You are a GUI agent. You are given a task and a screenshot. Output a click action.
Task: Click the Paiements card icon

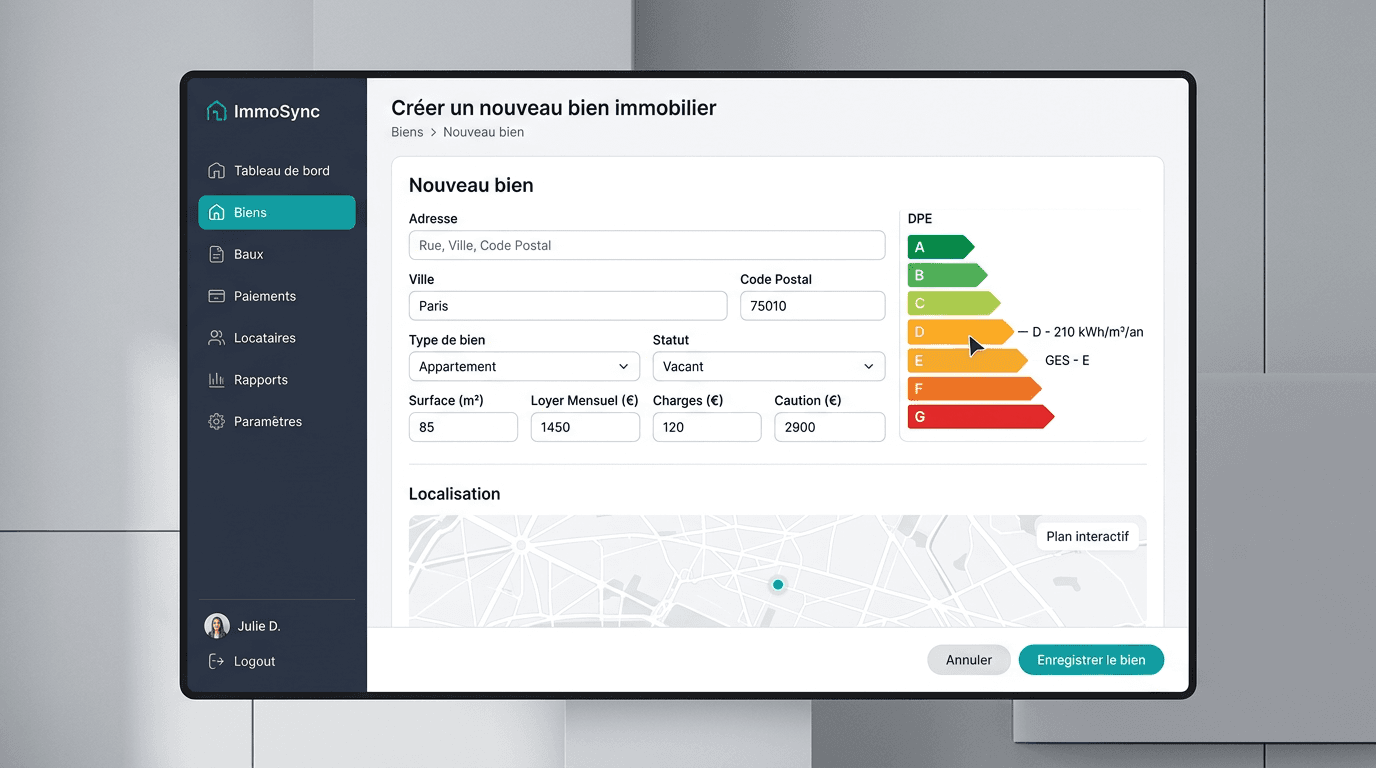tap(216, 296)
